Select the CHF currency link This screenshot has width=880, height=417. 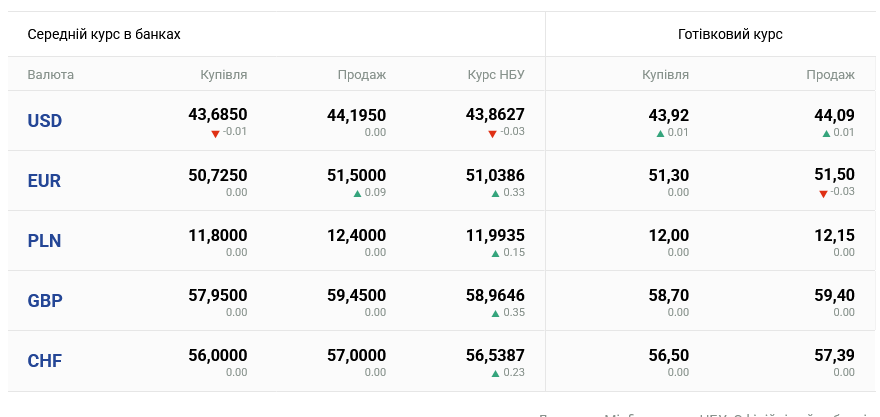point(45,361)
